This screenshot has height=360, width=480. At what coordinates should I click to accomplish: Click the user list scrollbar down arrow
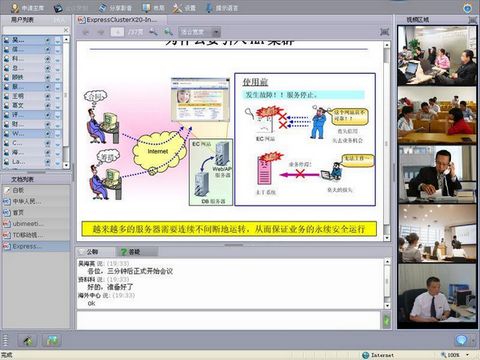(66, 165)
